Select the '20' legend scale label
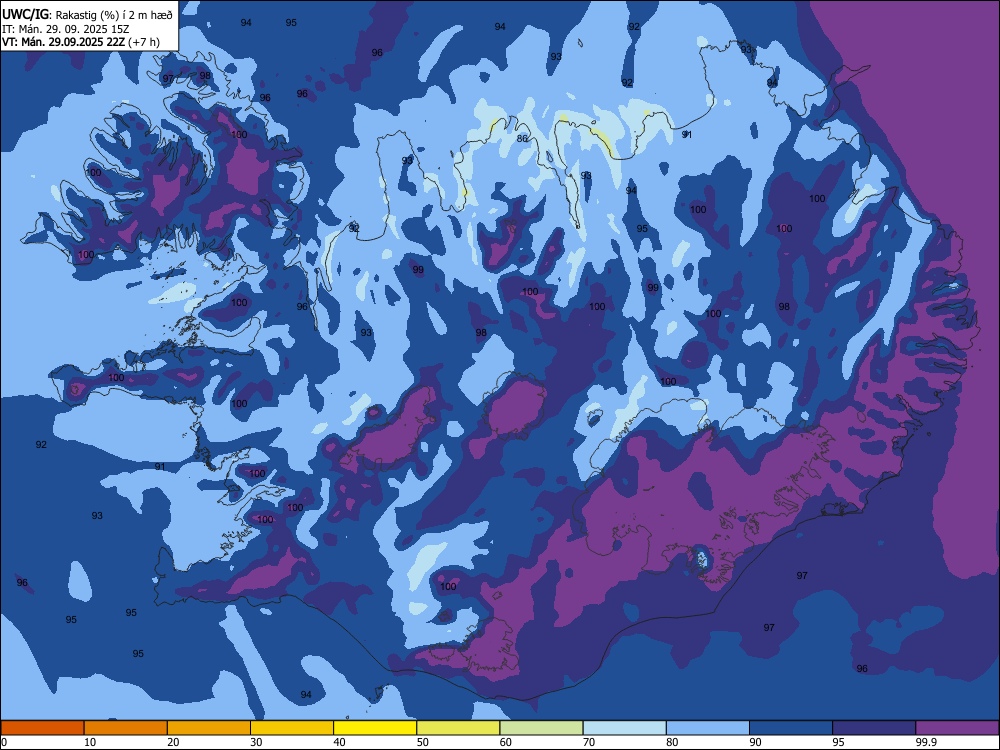This screenshot has height=750, width=1000. click(173, 742)
